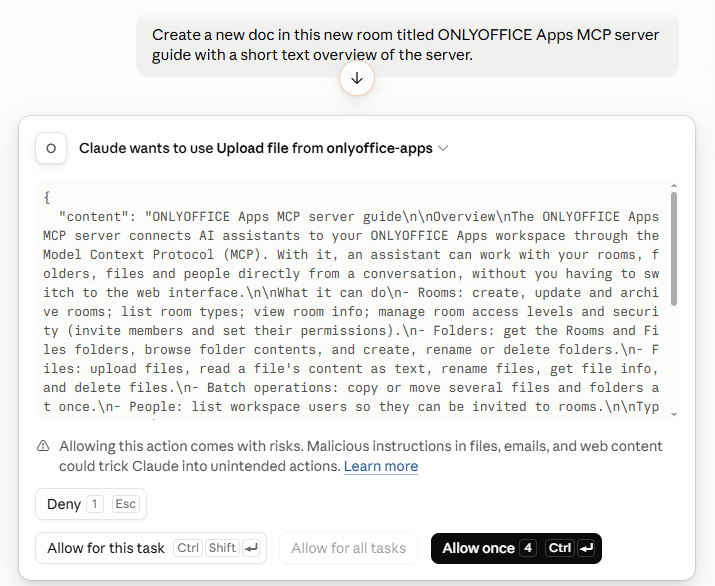Click the user prompt message bubble
This screenshot has height=586, width=715.
tap(407, 45)
